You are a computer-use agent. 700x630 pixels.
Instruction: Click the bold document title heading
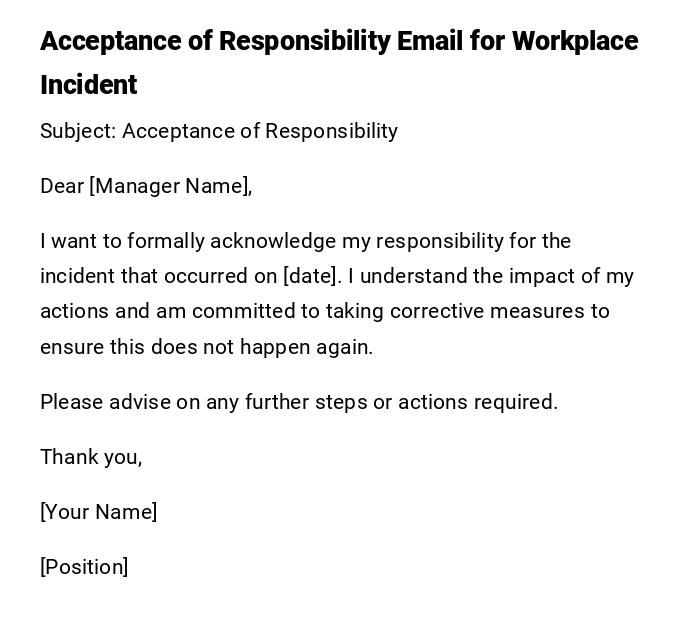pos(338,42)
